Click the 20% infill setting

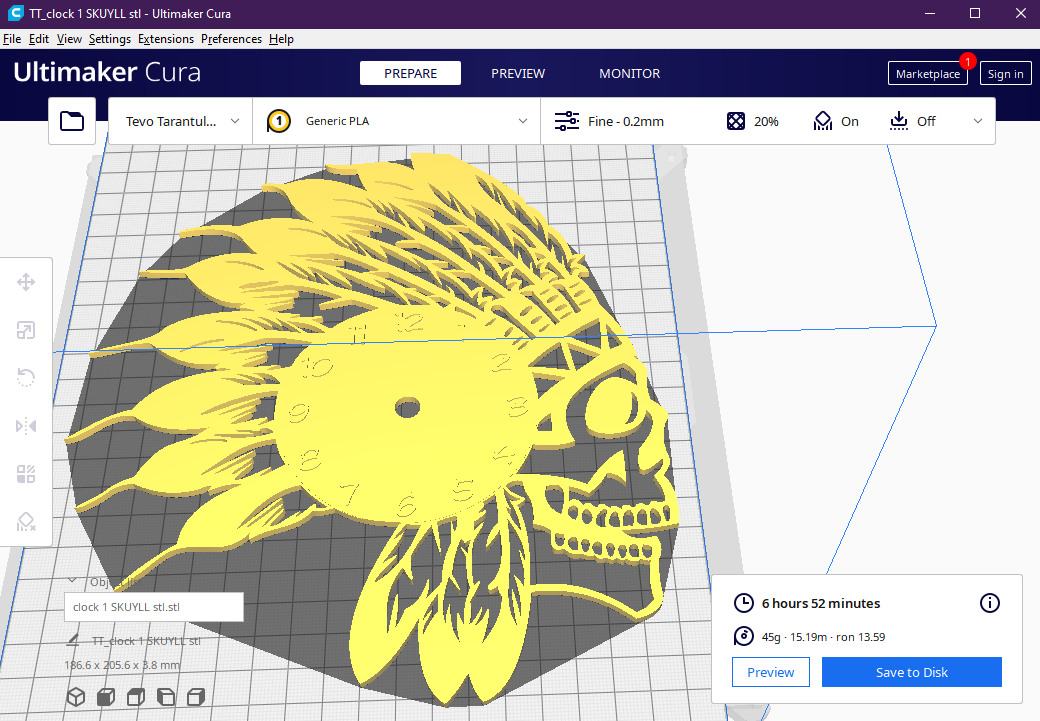pyautogui.click(x=752, y=121)
